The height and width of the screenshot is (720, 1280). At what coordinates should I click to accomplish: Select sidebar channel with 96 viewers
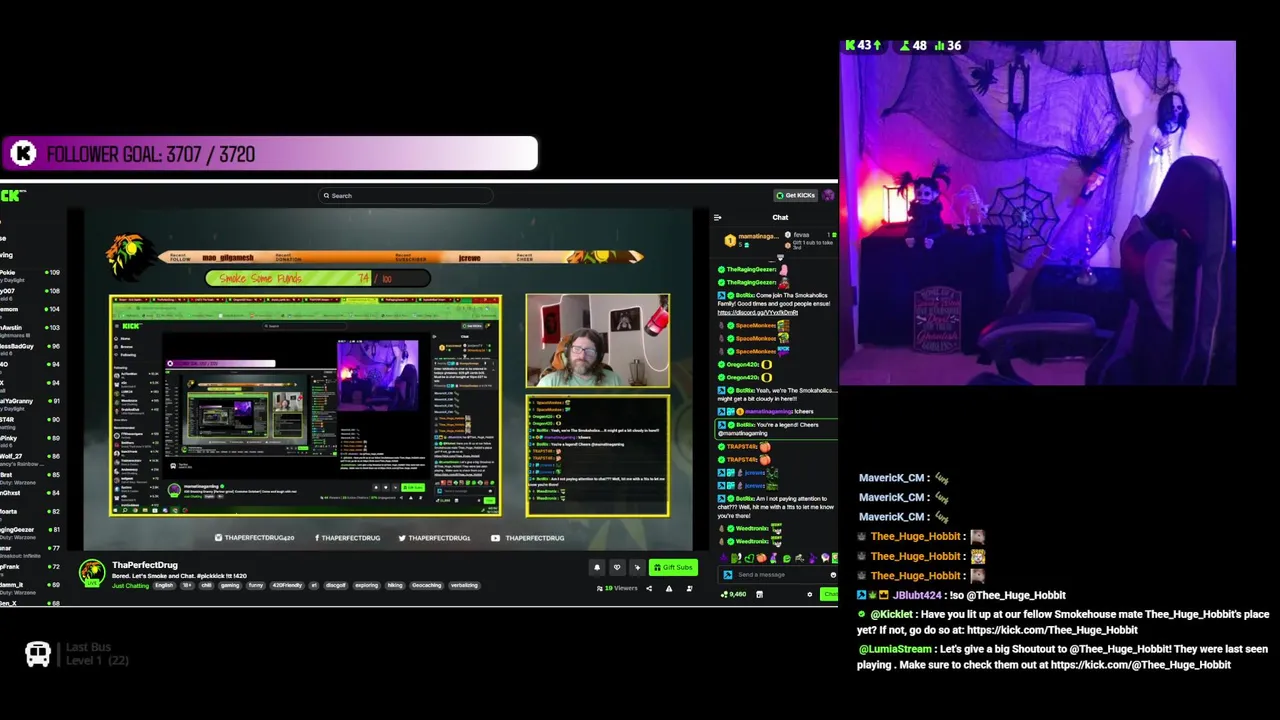click(x=30, y=349)
